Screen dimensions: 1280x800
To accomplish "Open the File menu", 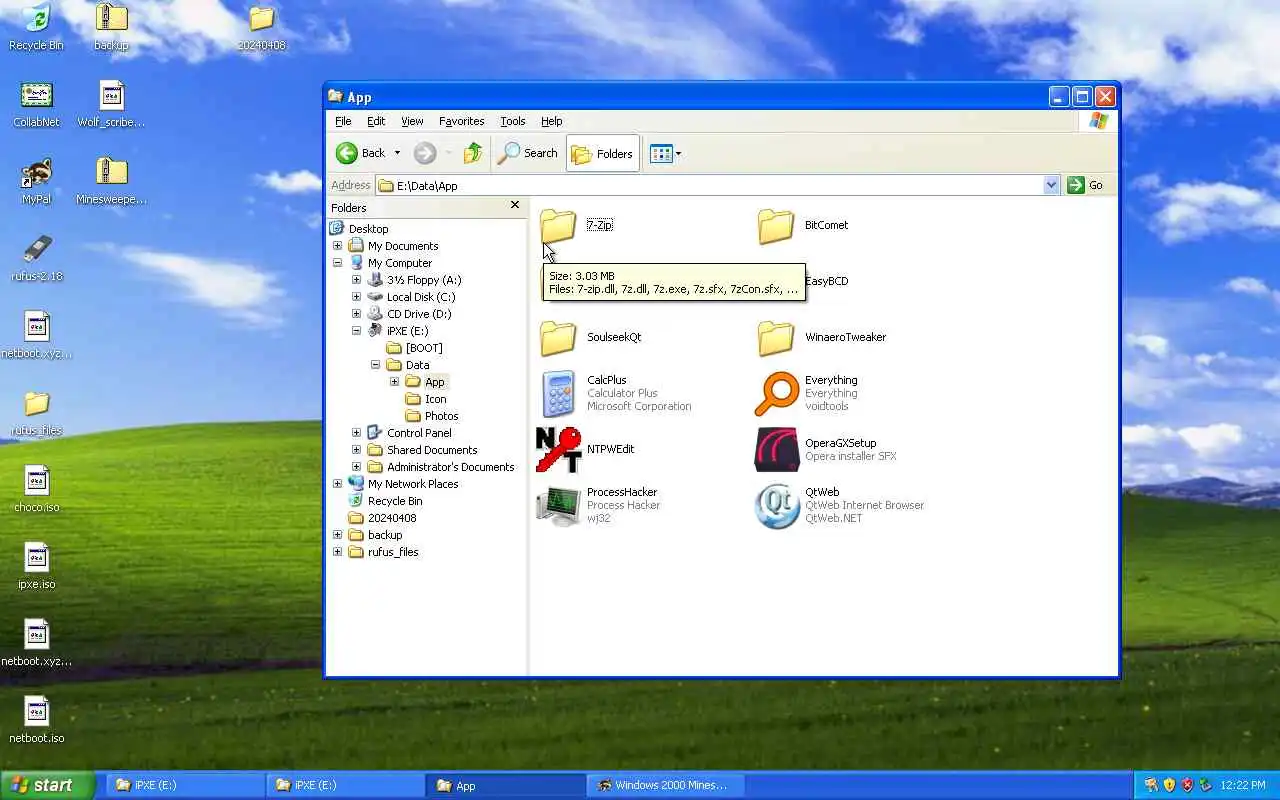I will [343, 121].
